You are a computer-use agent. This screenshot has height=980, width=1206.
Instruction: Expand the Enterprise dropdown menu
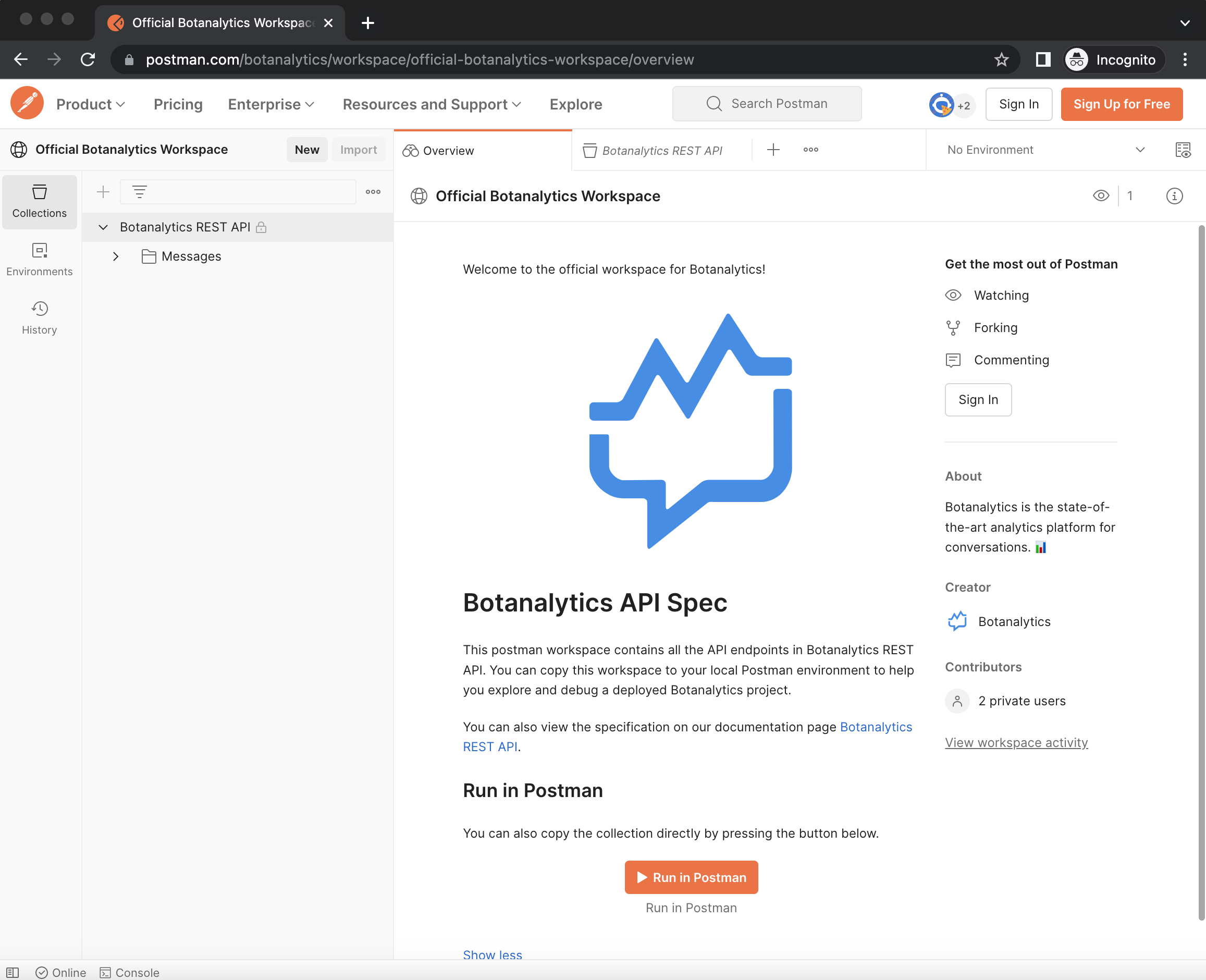[x=271, y=104]
